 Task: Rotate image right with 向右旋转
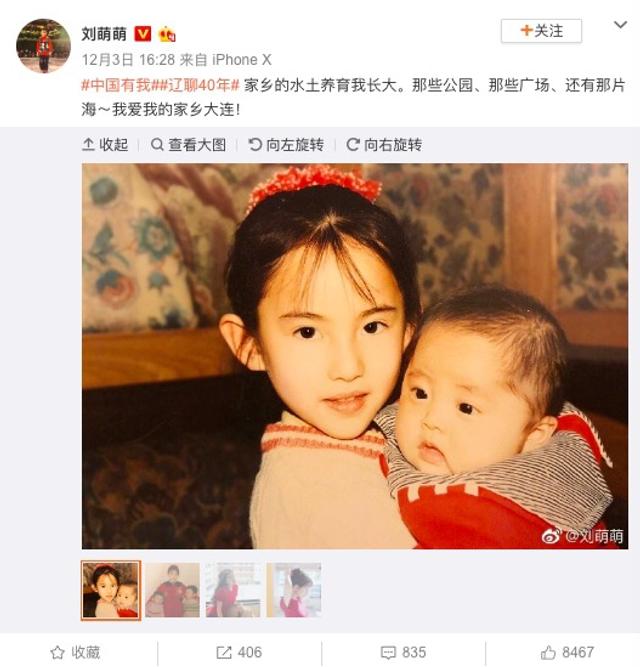[x=384, y=145]
